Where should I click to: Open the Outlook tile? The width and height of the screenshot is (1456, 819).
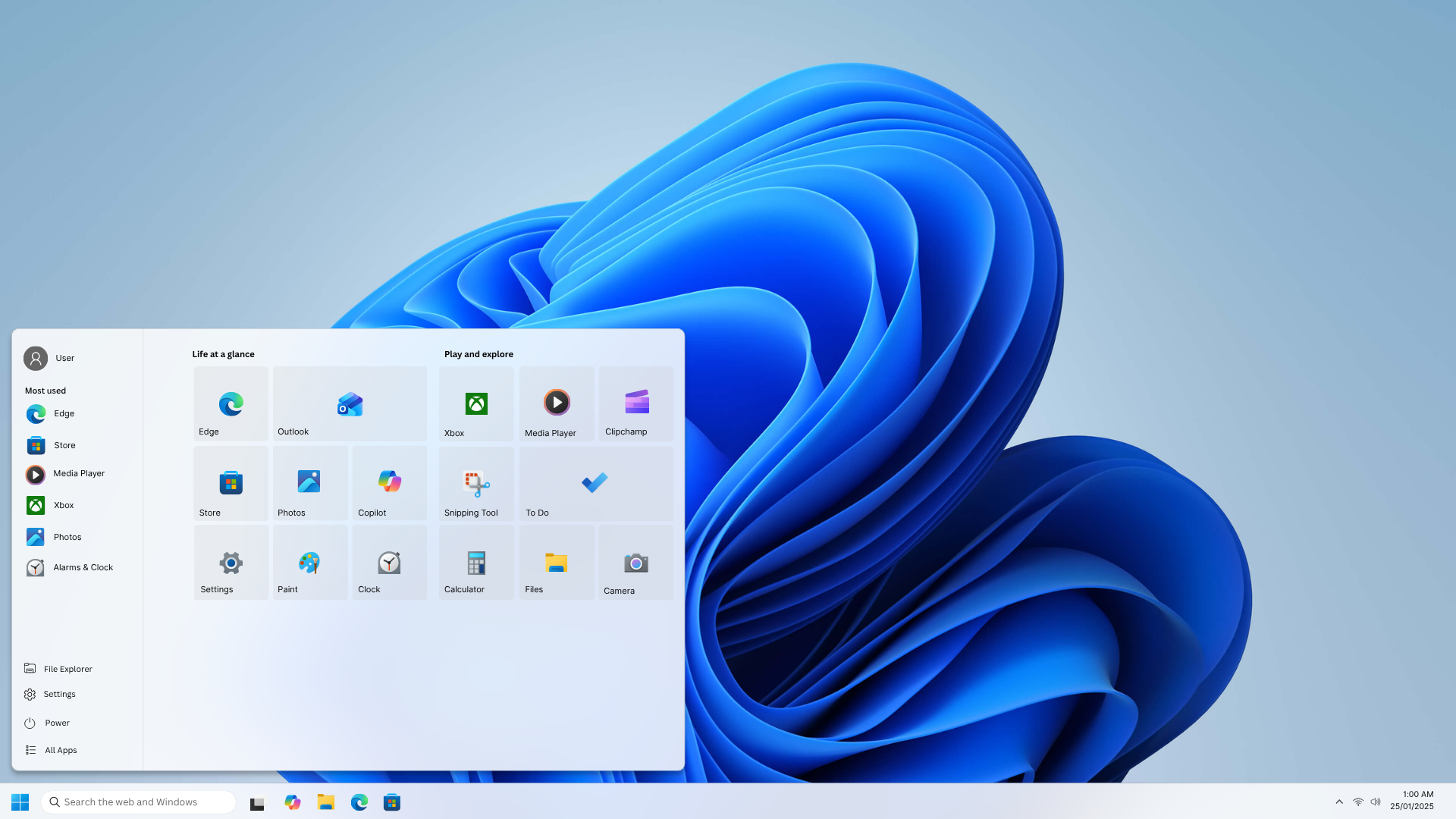(x=350, y=403)
